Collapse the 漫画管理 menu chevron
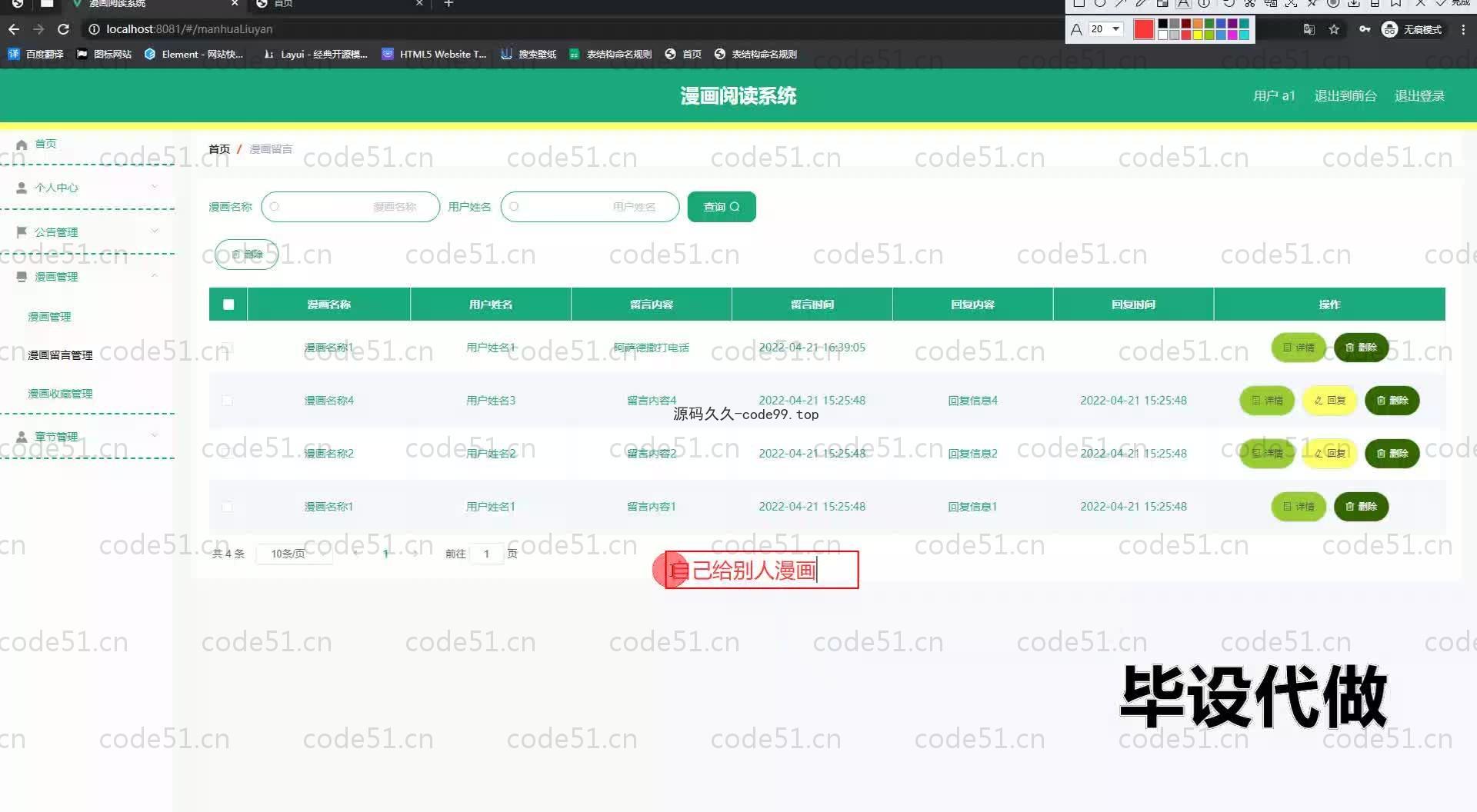This screenshot has height=812, width=1477. click(x=155, y=275)
